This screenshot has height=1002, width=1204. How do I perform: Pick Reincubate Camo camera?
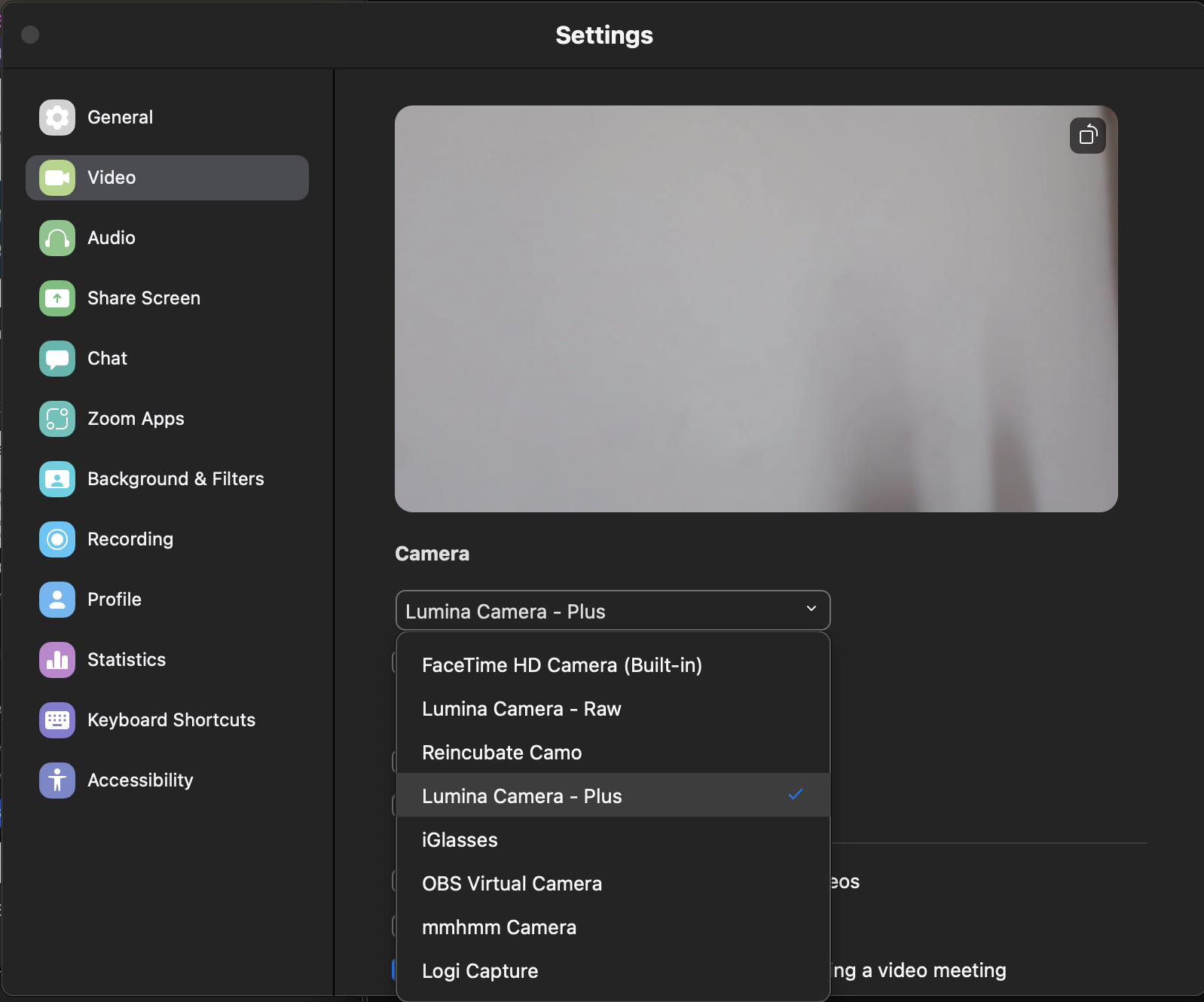(613, 753)
